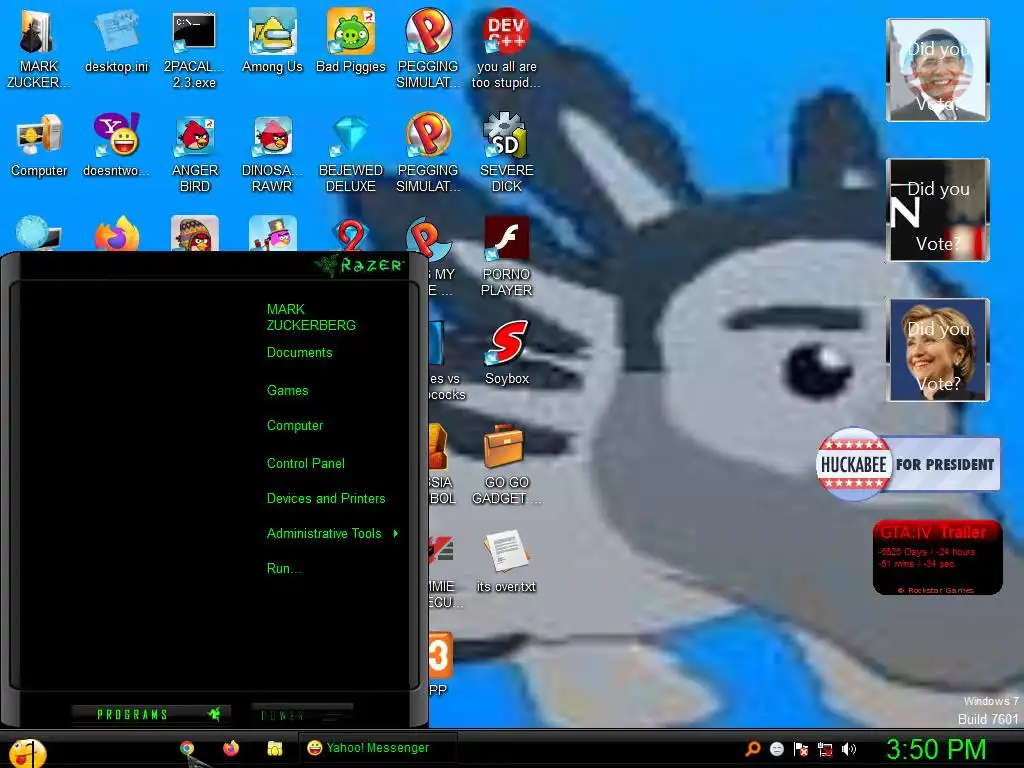Switch to Yahoo! Messenger taskbar window
Image resolution: width=1024 pixels, height=768 pixels.
(377, 748)
